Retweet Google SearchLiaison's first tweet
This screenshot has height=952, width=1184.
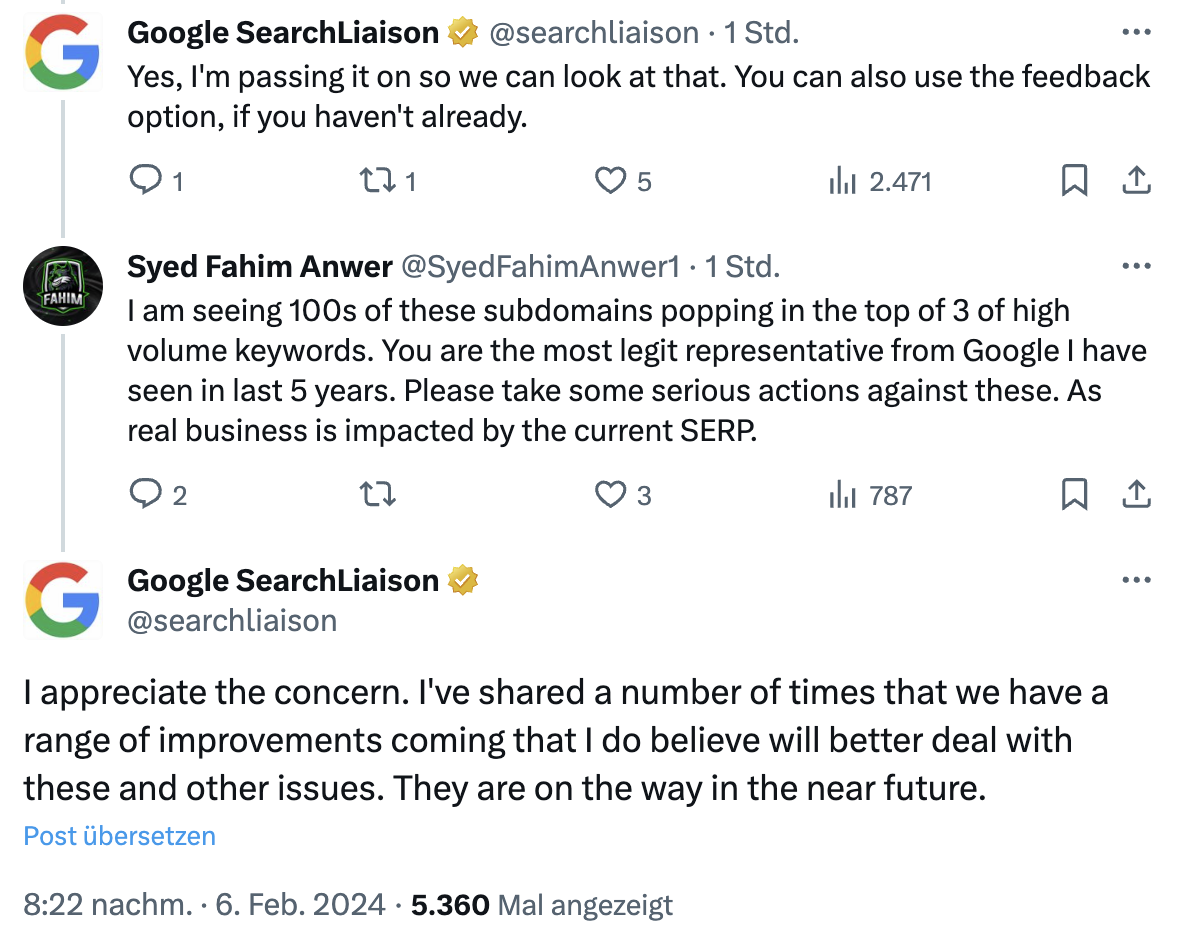pyautogui.click(x=377, y=181)
